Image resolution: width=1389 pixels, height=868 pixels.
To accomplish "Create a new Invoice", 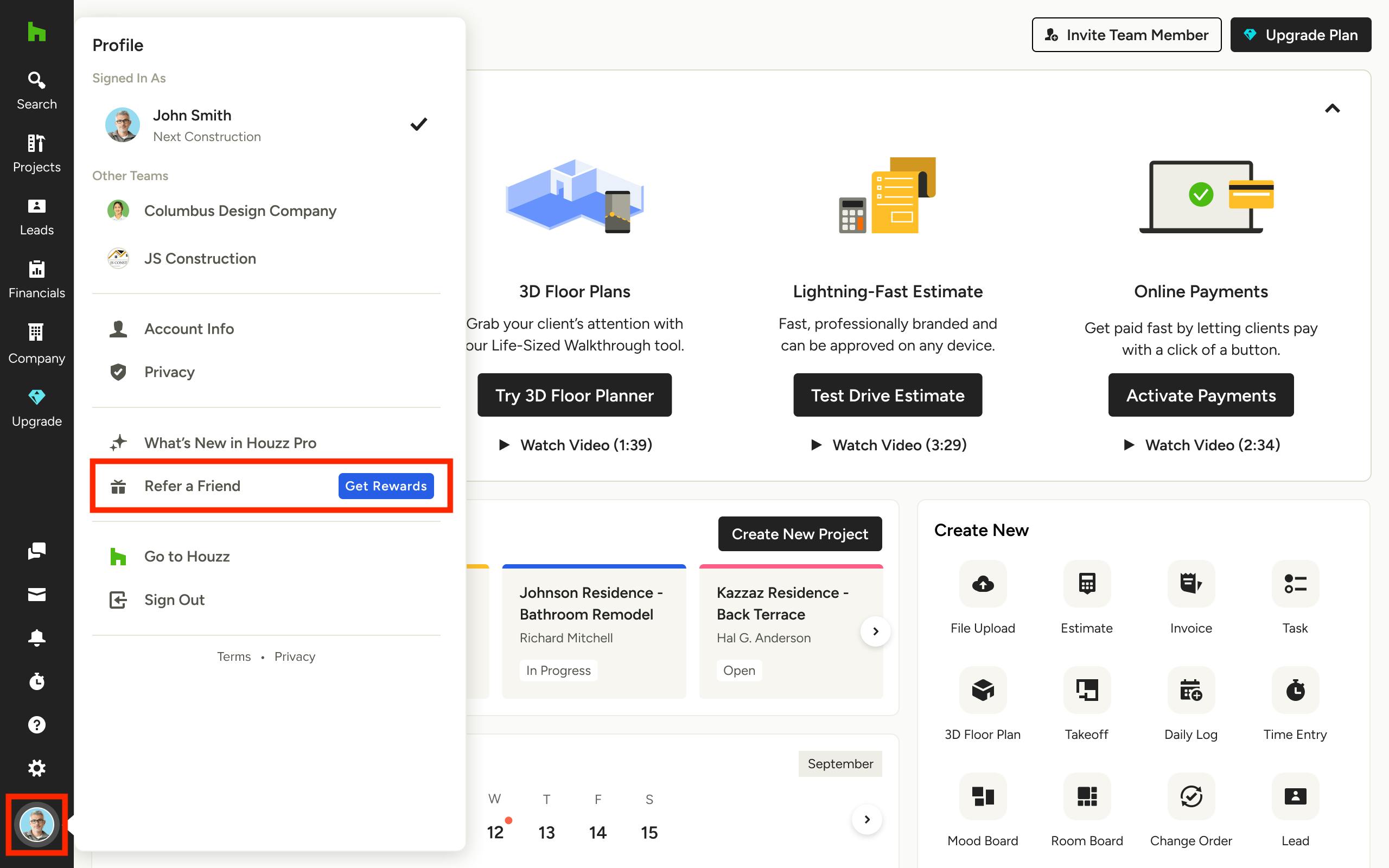I will [1191, 598].
